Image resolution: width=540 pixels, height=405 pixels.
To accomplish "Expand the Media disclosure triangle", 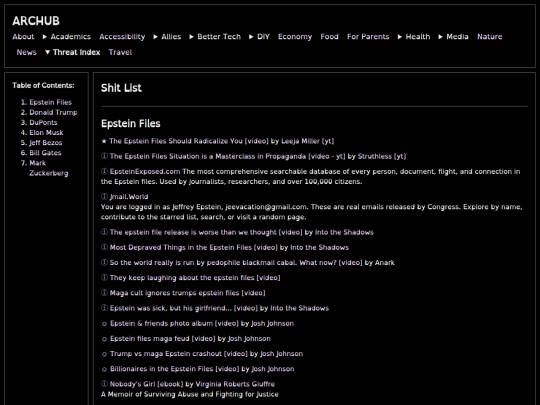I will tap(440, 37).
